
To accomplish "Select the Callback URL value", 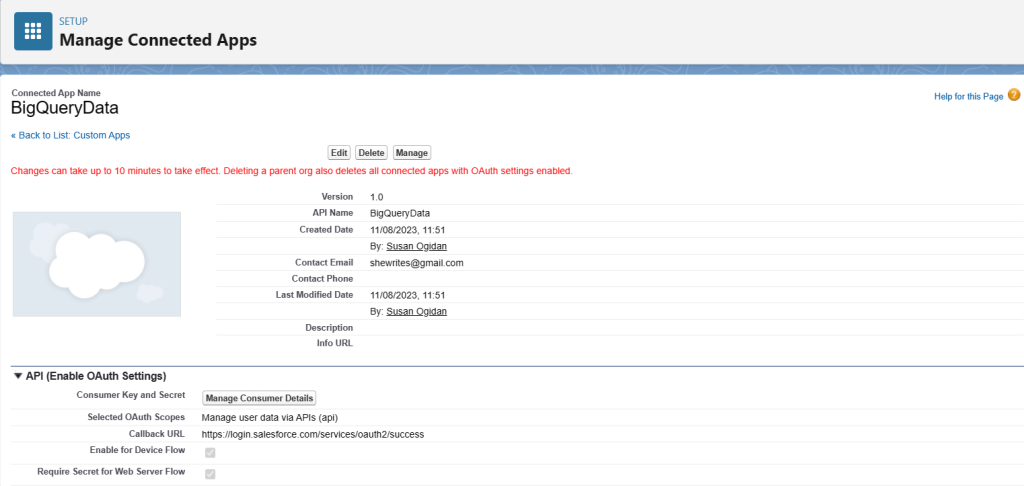I will 313,434.
